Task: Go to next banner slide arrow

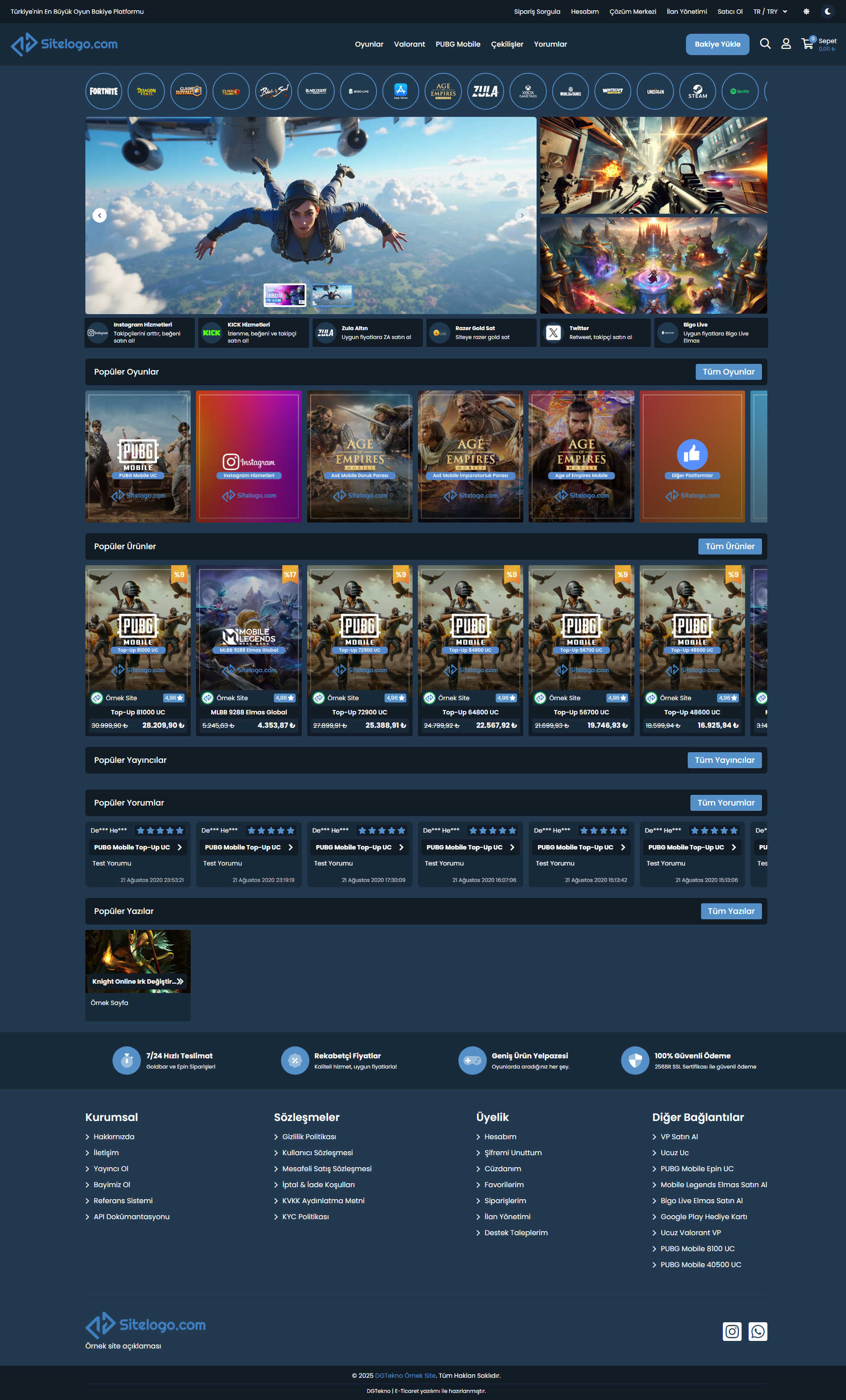Action: 522,215
